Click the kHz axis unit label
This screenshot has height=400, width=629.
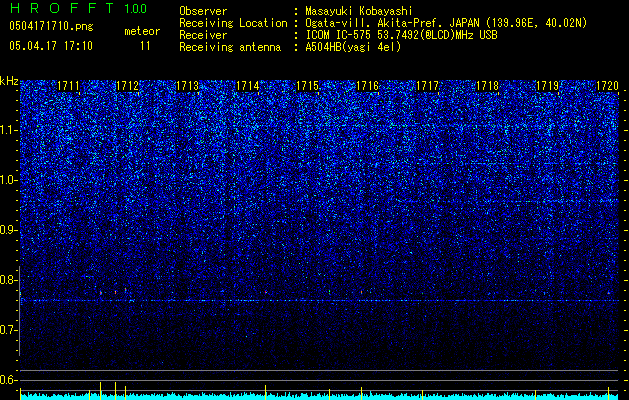click(x=9, y=81)
